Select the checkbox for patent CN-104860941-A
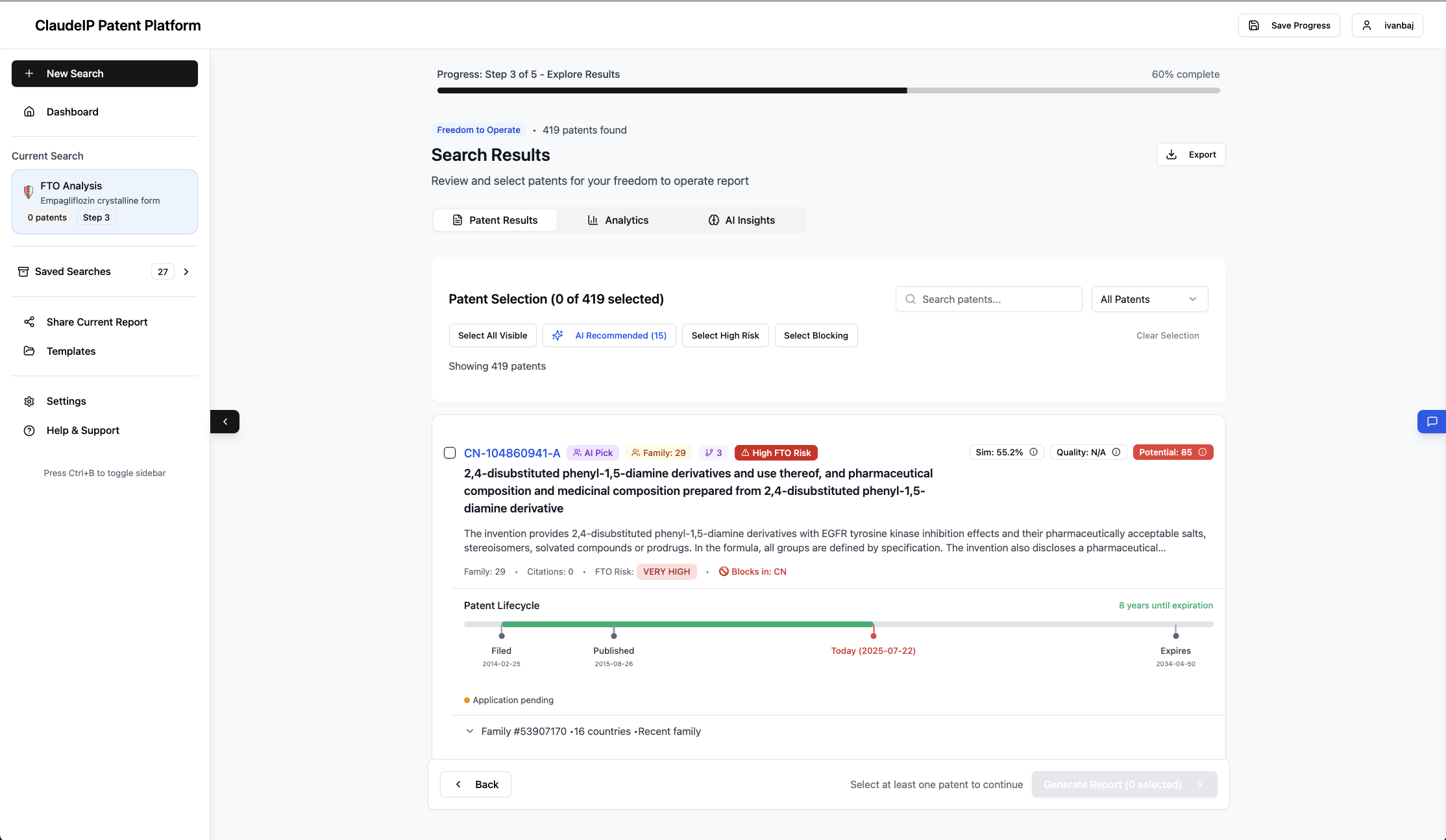The height and width of the screenshot is (840, 1446). tap(450, 452)
